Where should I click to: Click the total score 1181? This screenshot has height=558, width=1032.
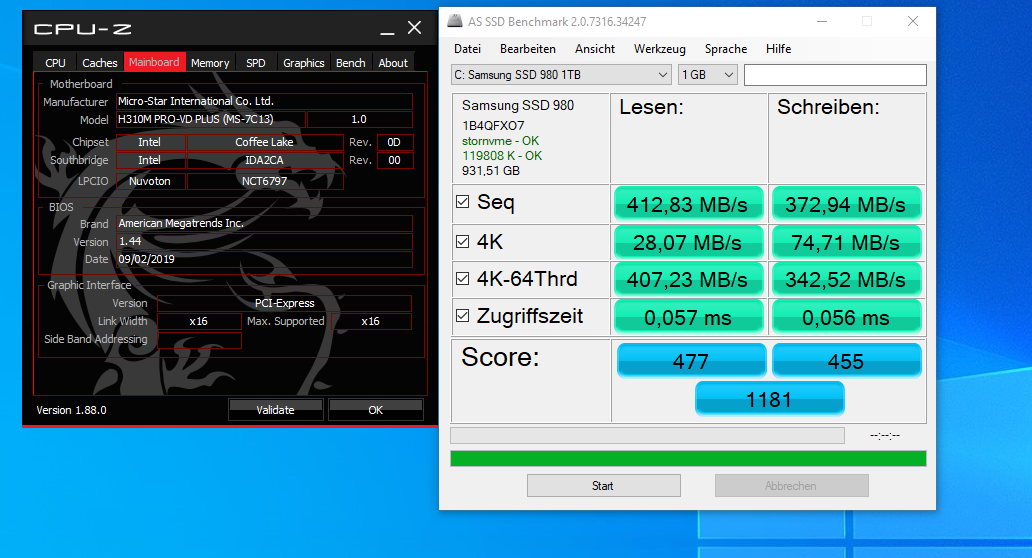click(x=769, y=399)
